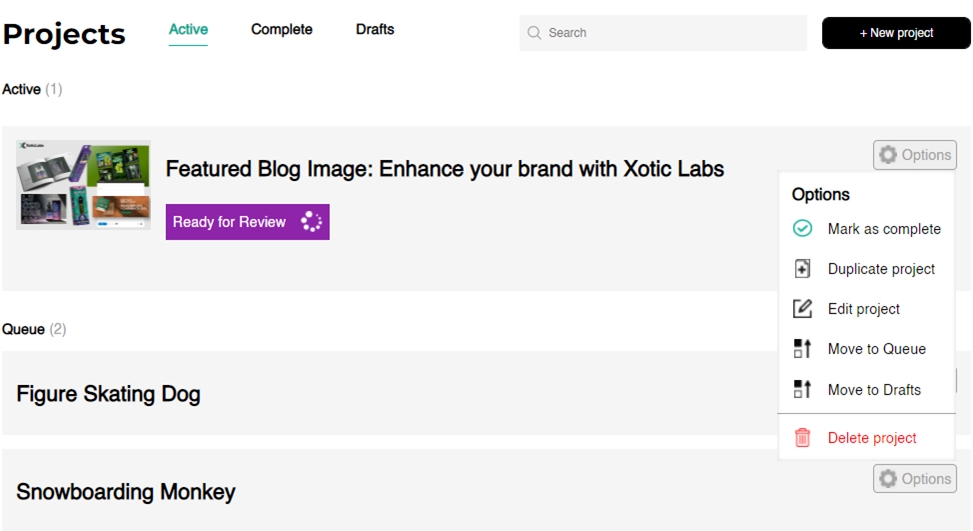Open the Xotic Labs project thumbnail
This screenshot has width=973, height=531.
(x=83, y=185)
